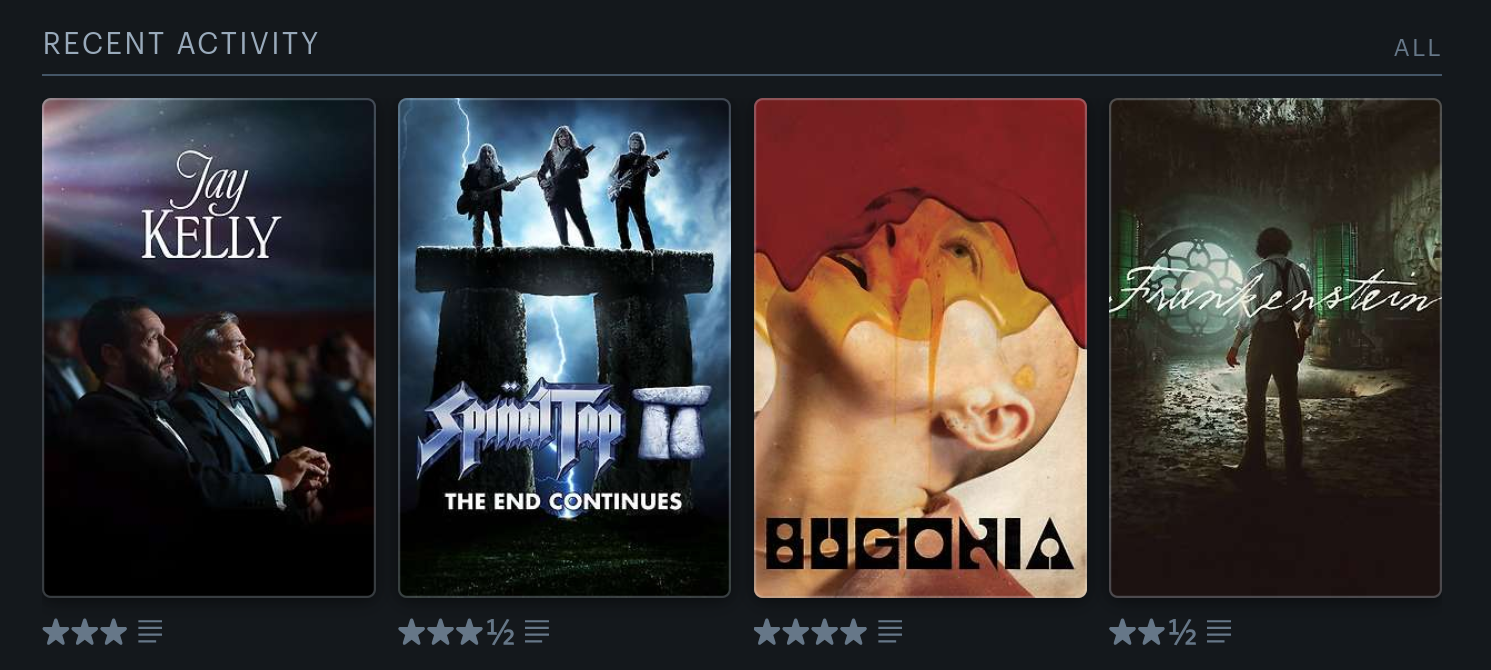Open the Bugonia film poster
The height and width of the screenshot is (670, 1491).
pyautogui.click(x=920, y=348)
